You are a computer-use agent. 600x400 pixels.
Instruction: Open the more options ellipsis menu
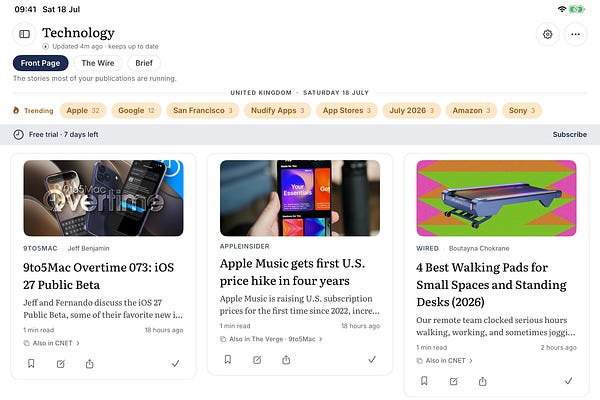point(575,34)
